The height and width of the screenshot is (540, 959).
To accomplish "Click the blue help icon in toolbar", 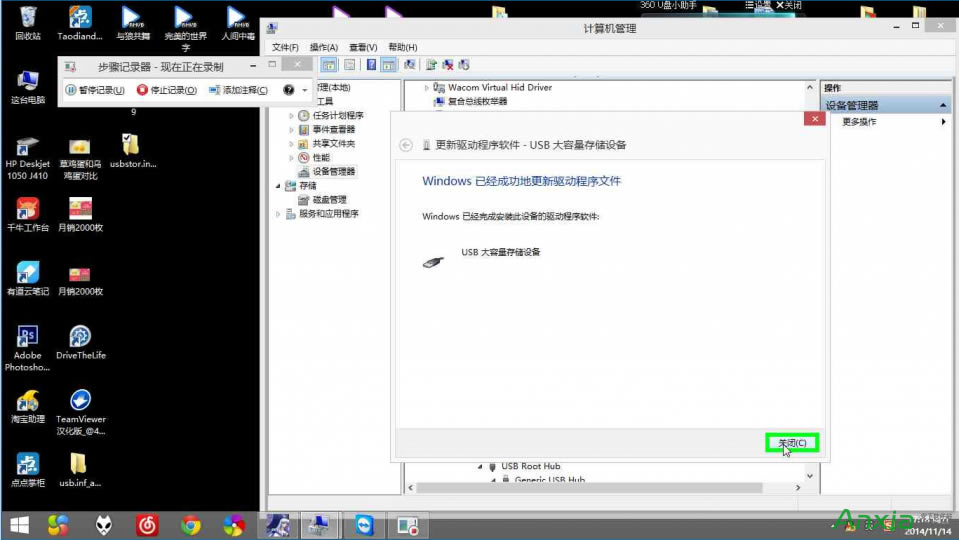I will (371, 65).
